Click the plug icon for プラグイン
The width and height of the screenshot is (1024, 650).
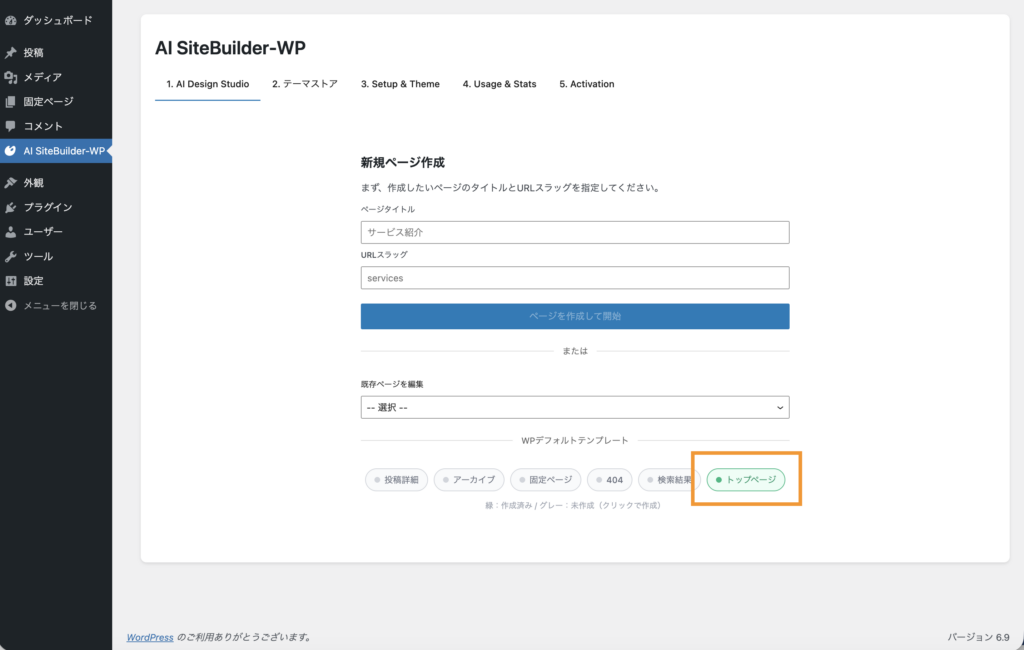pyautogui.click(x=10, y=207)
